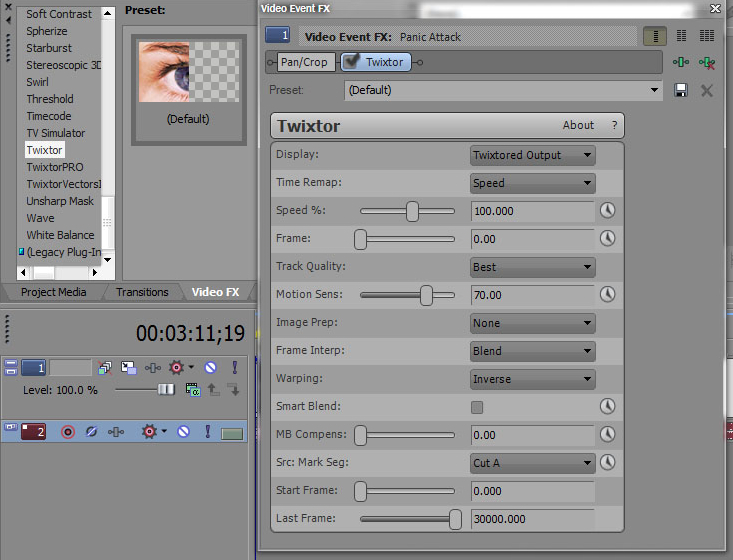This screenshot has height=560, width=733.
Task: Select the Pan/Crop button in effect chain
Action: point(304,62)
